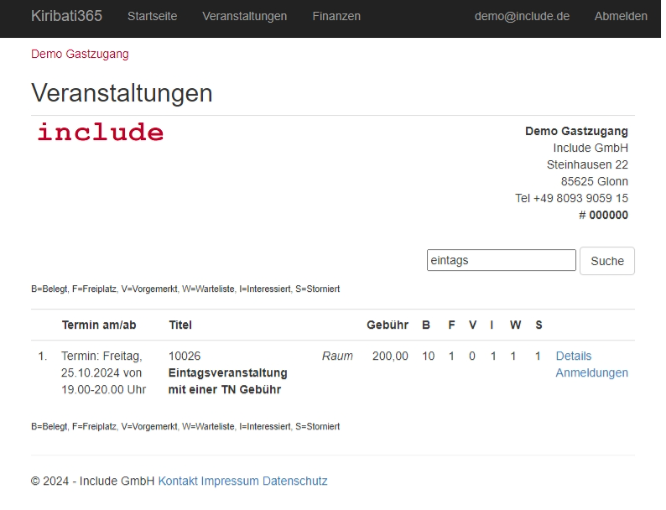Viewport: 666px width, 510px height.
Task: Click the Raum cell in the event row
Action: click(337, 356)
